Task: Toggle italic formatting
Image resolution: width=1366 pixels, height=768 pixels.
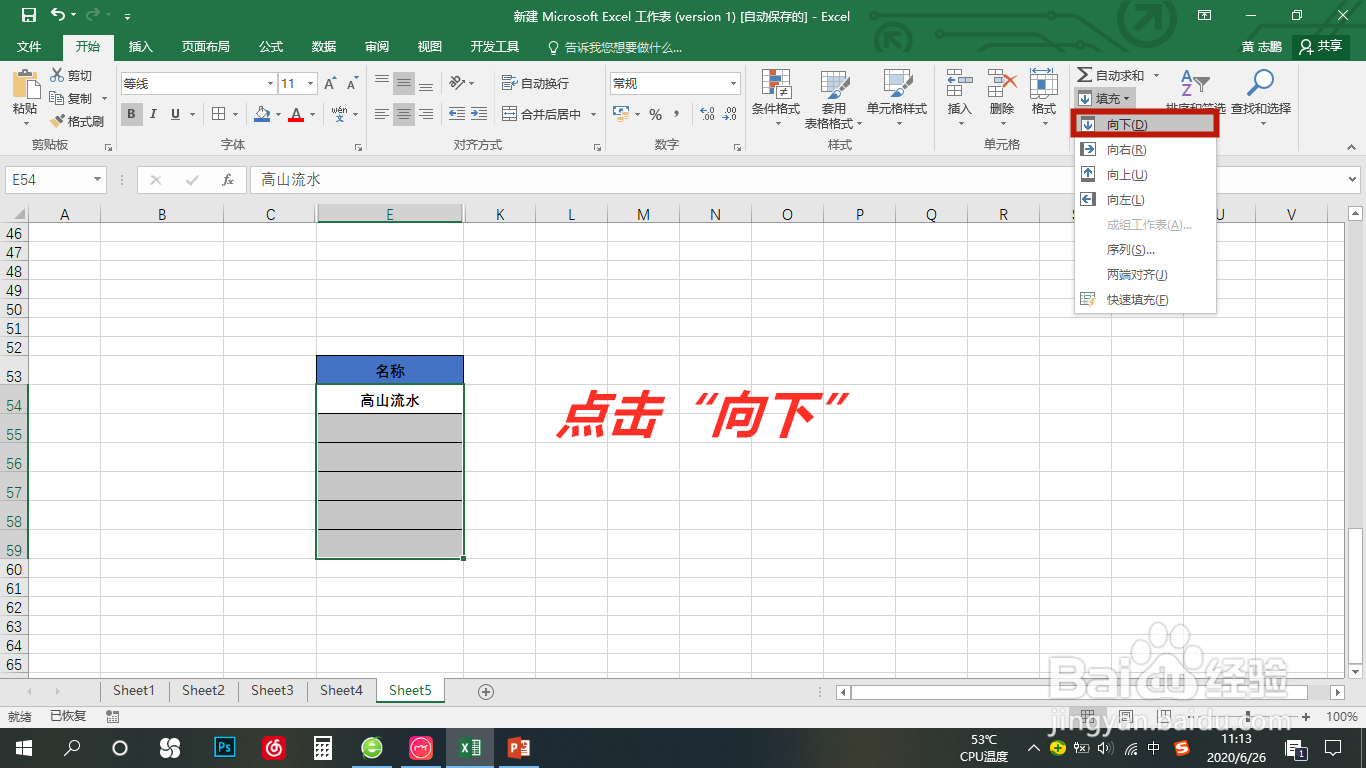Action: point(152,114)
